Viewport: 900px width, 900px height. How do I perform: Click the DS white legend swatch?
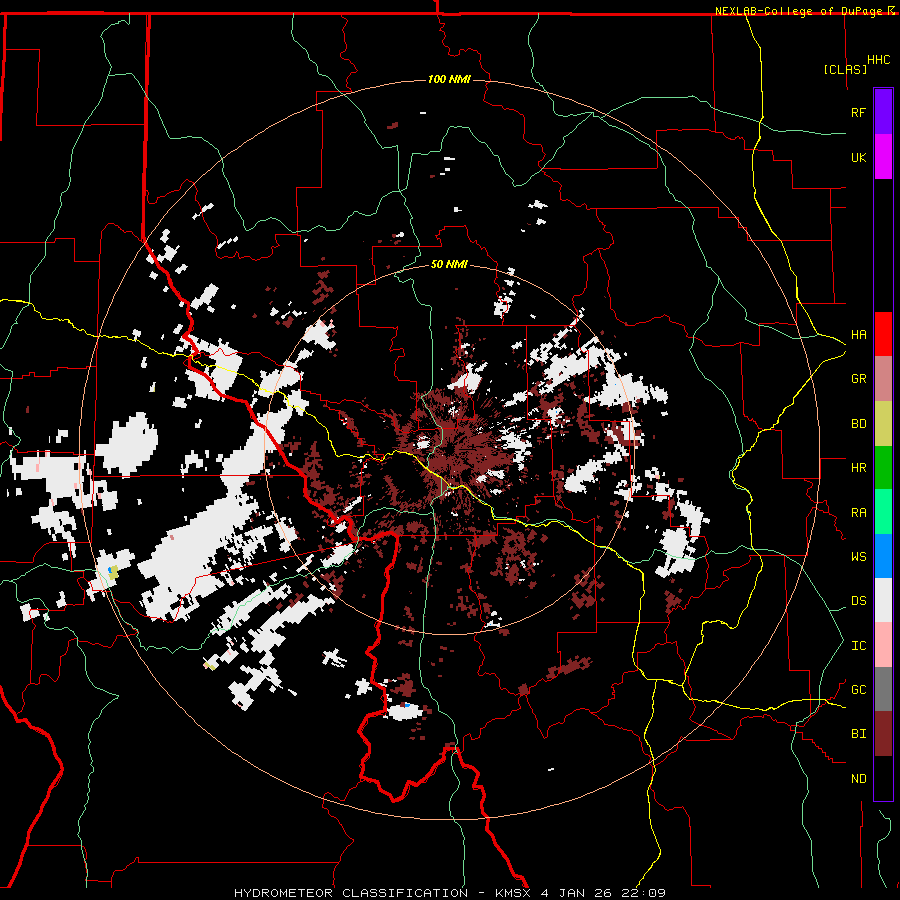(883, 600)
